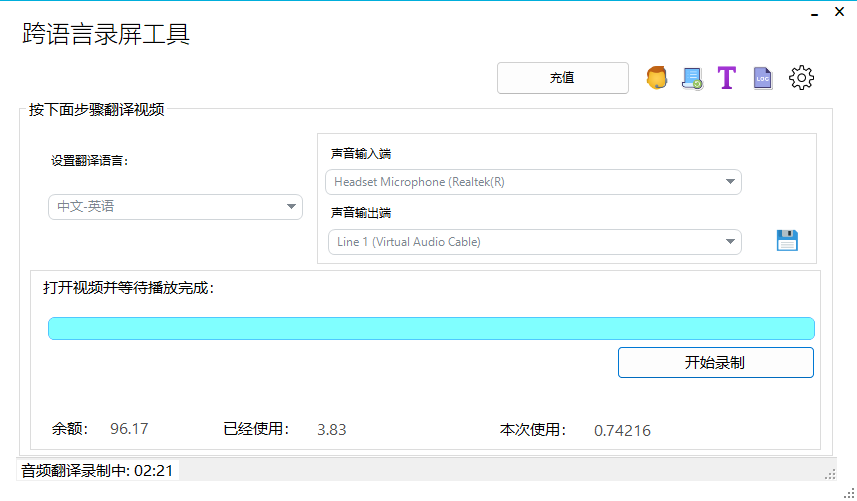Click the 本次使用 value 0.74216
This screenshot has height=501, width=857.
622,431
